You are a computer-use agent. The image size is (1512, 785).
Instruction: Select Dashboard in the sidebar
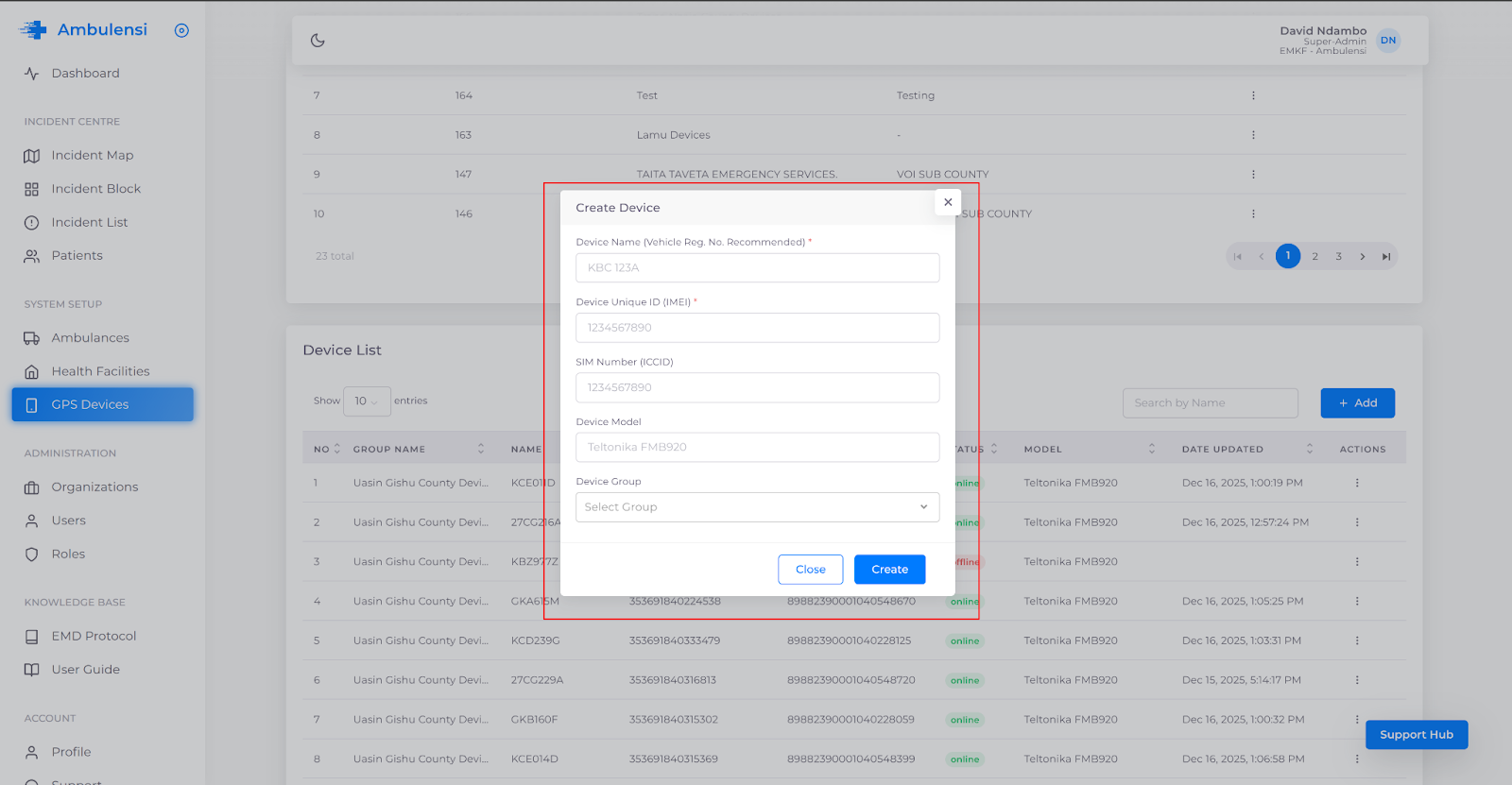85,74
